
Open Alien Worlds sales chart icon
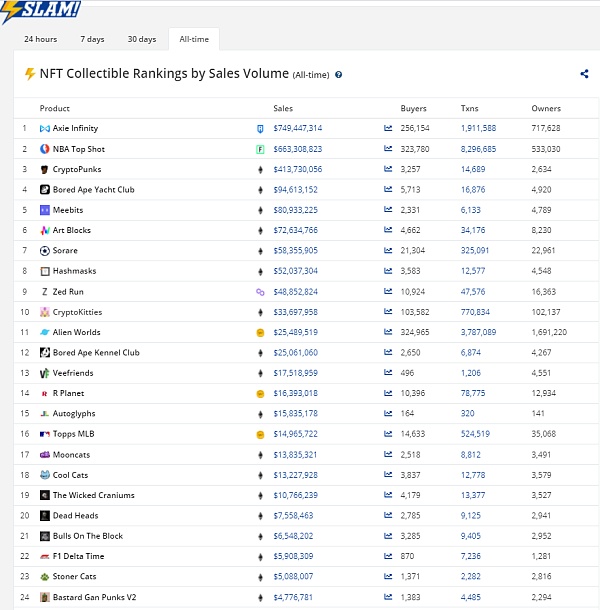point(388,332)
